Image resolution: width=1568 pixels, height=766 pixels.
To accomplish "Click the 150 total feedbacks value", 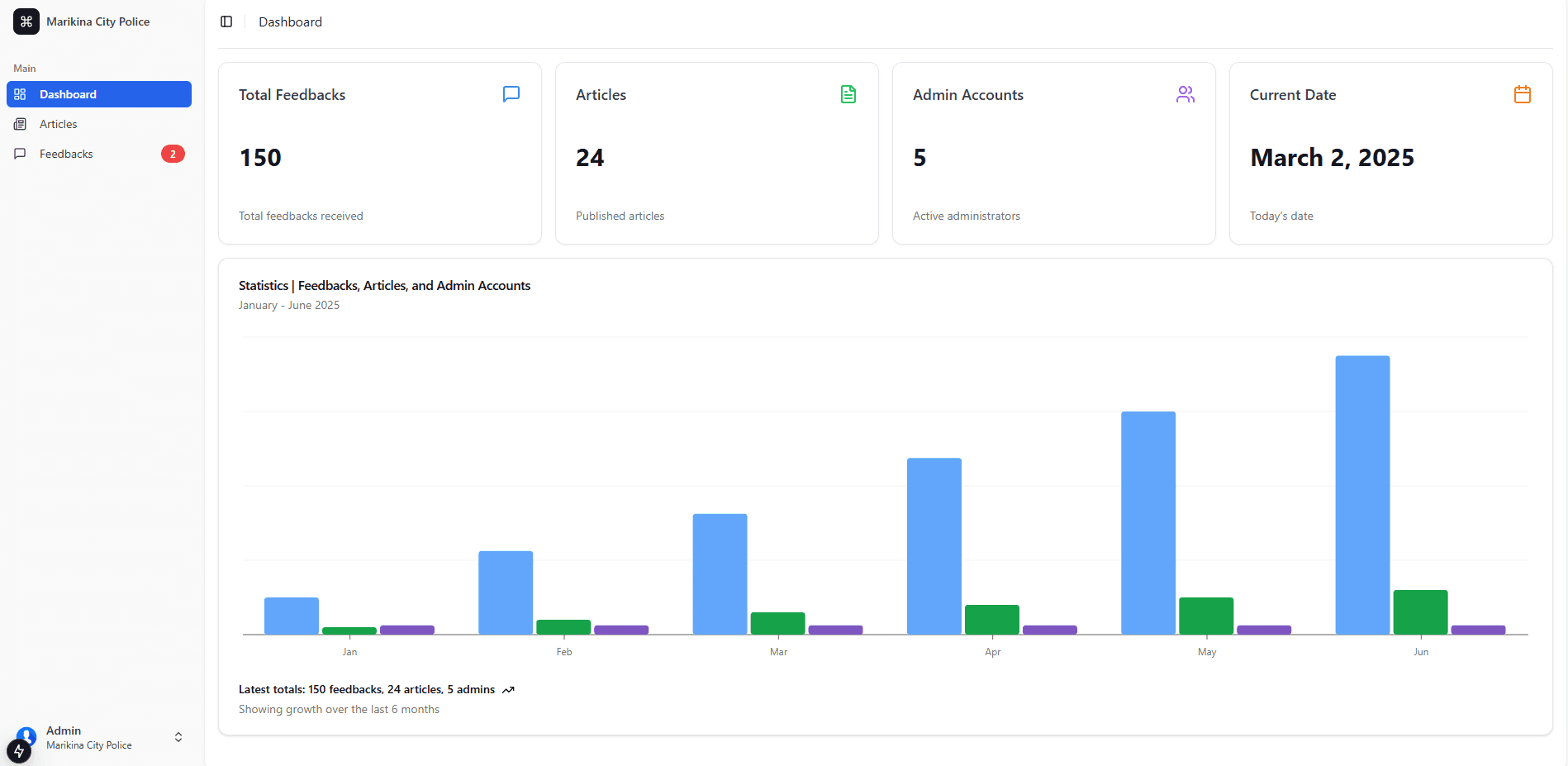I will tap(260, 158).
